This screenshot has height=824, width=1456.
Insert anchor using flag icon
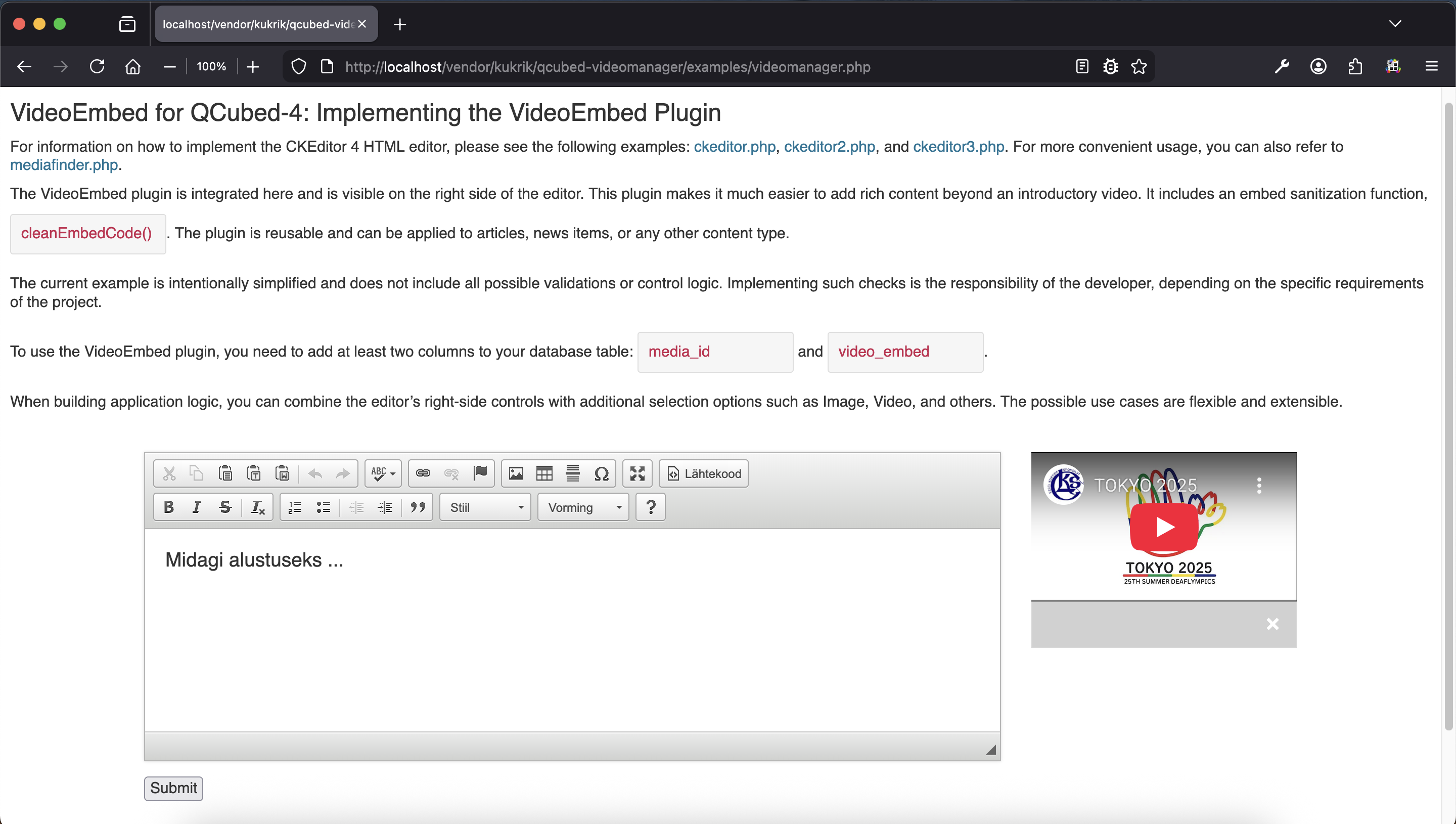[x=480, y=473]
